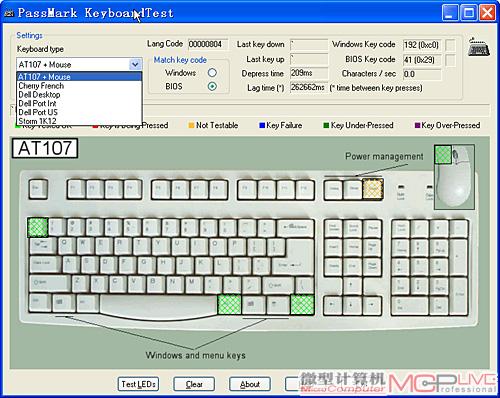
Task: Click the Test LEDs button
Action: coord(138,384)
